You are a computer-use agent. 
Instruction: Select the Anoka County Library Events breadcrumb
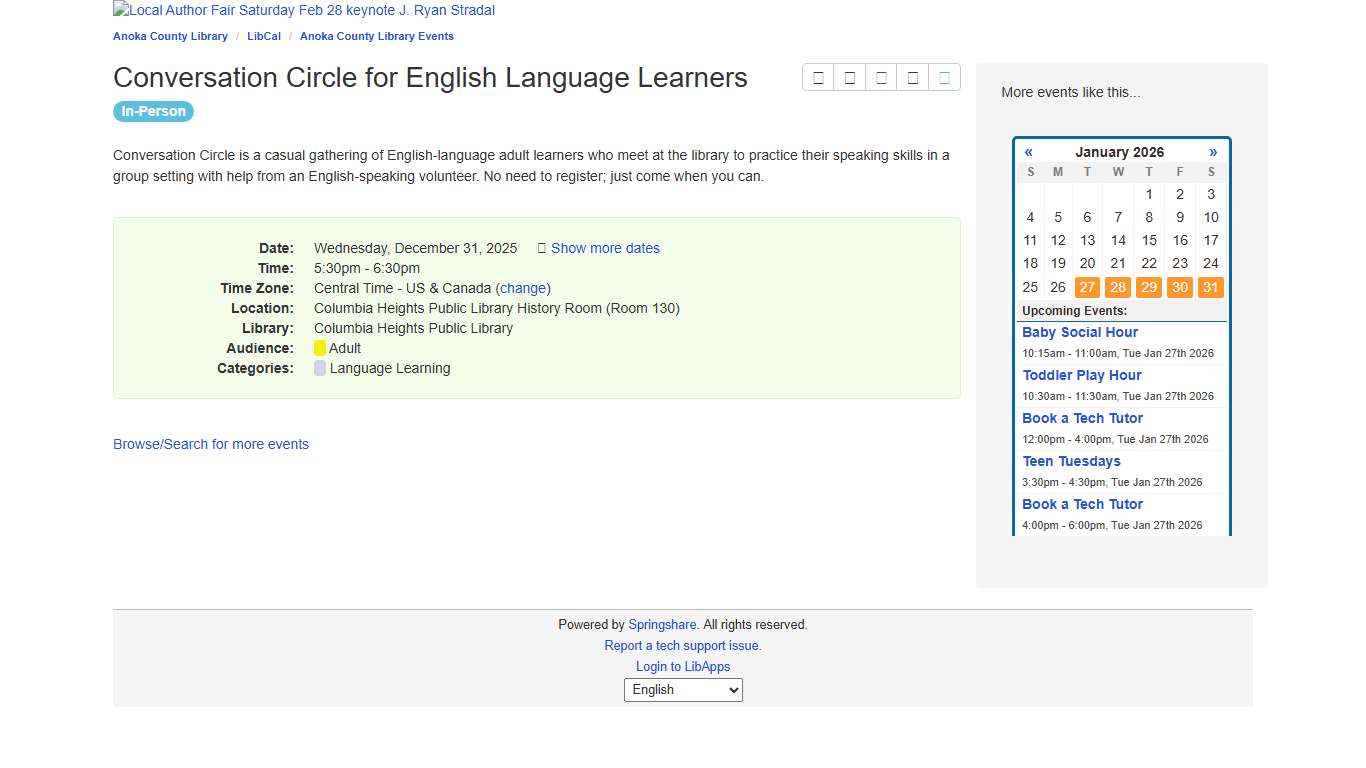point(376,36)
